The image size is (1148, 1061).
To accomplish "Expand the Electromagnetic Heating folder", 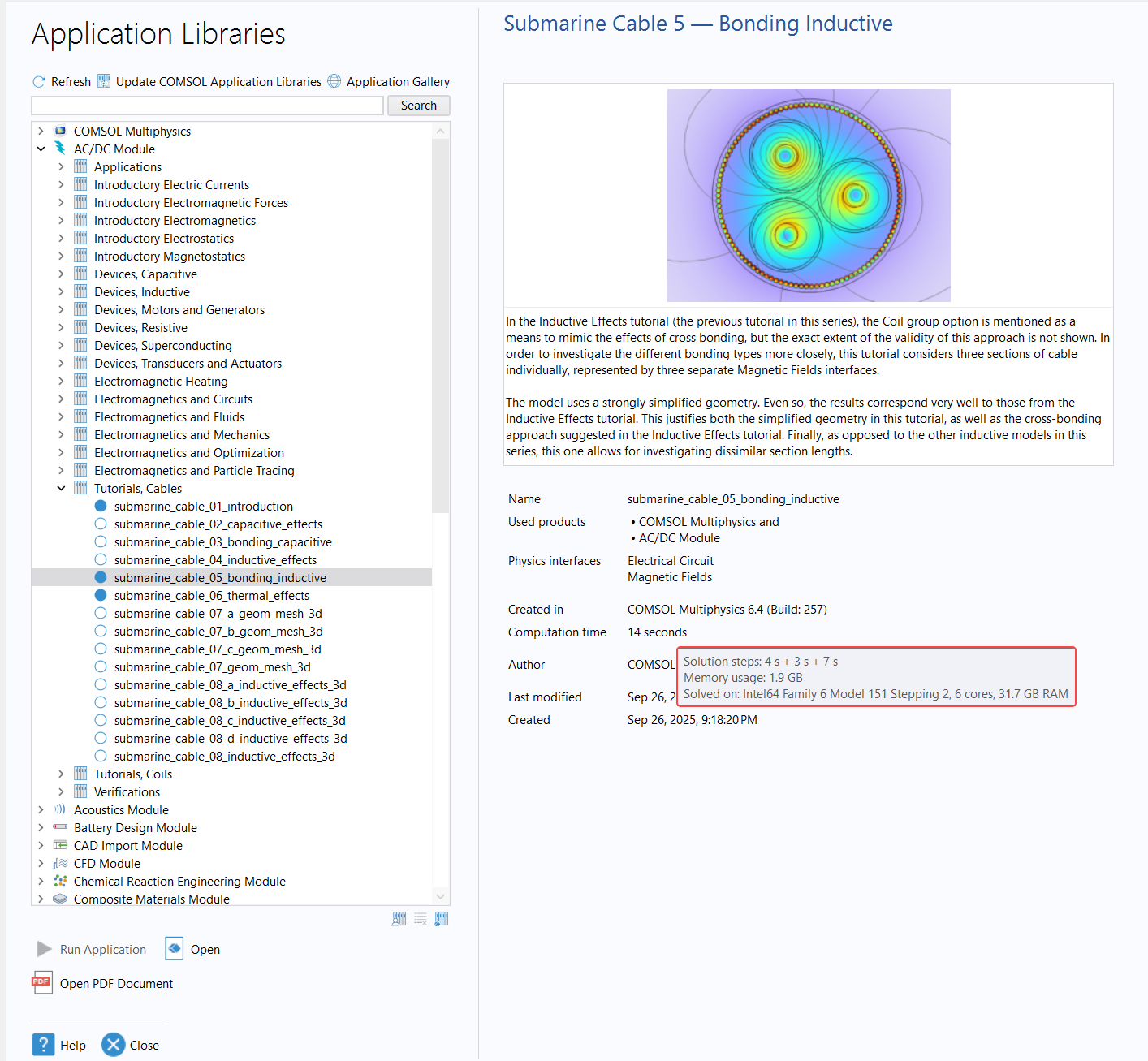I will (x=61, y=381).
